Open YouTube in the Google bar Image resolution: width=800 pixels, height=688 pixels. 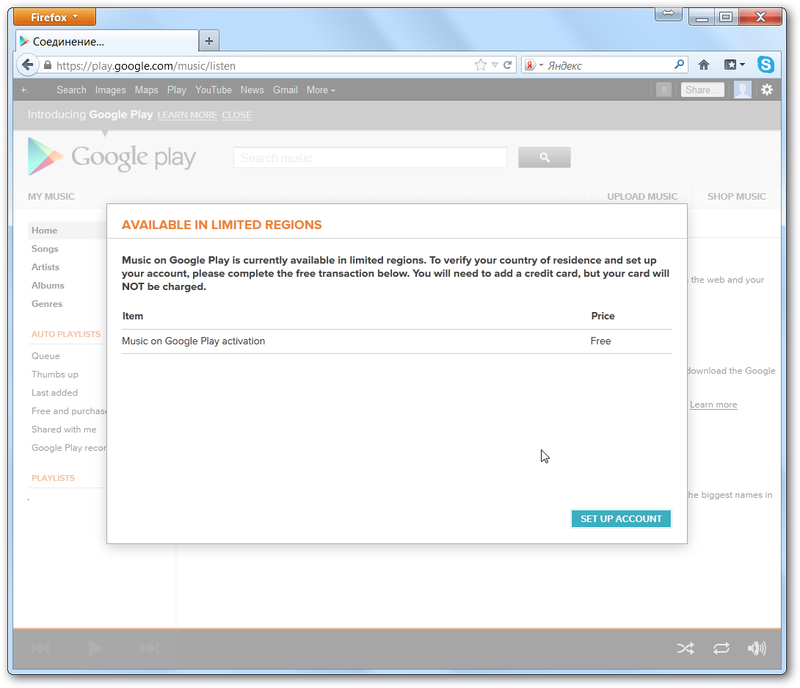[x=213, y=90]
